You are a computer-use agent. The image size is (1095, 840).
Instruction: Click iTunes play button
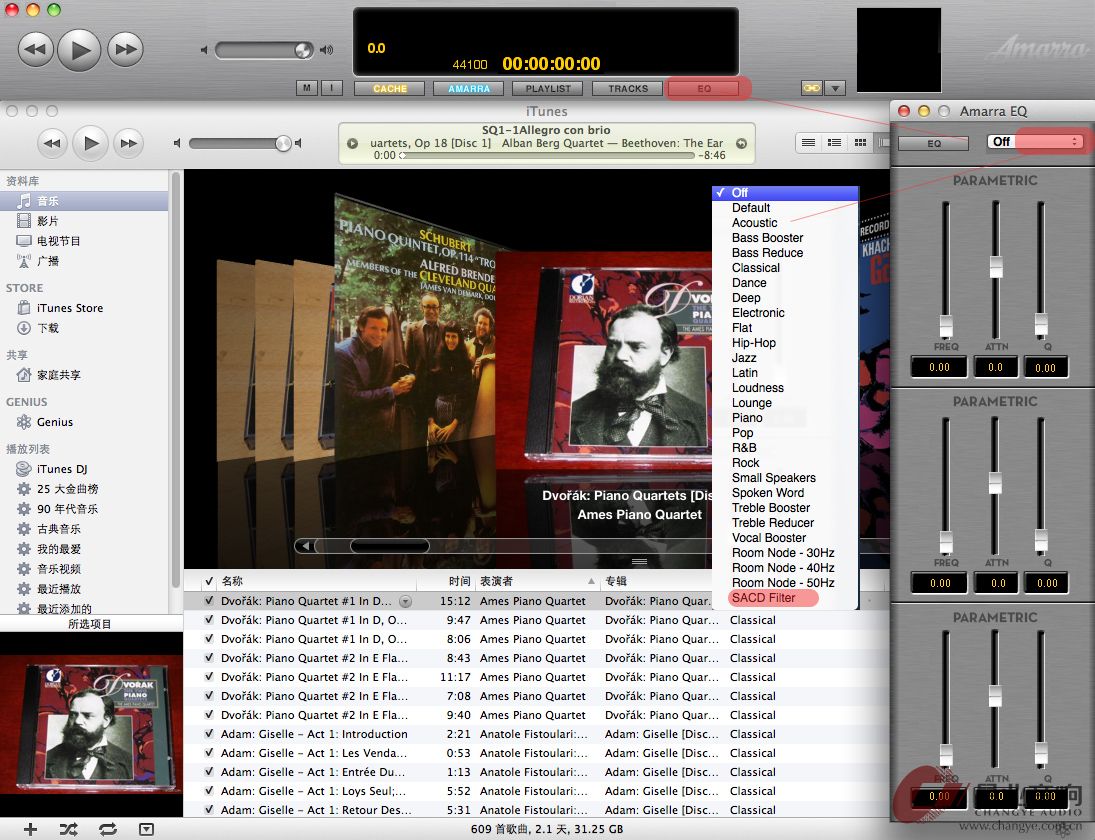(90, 143)
